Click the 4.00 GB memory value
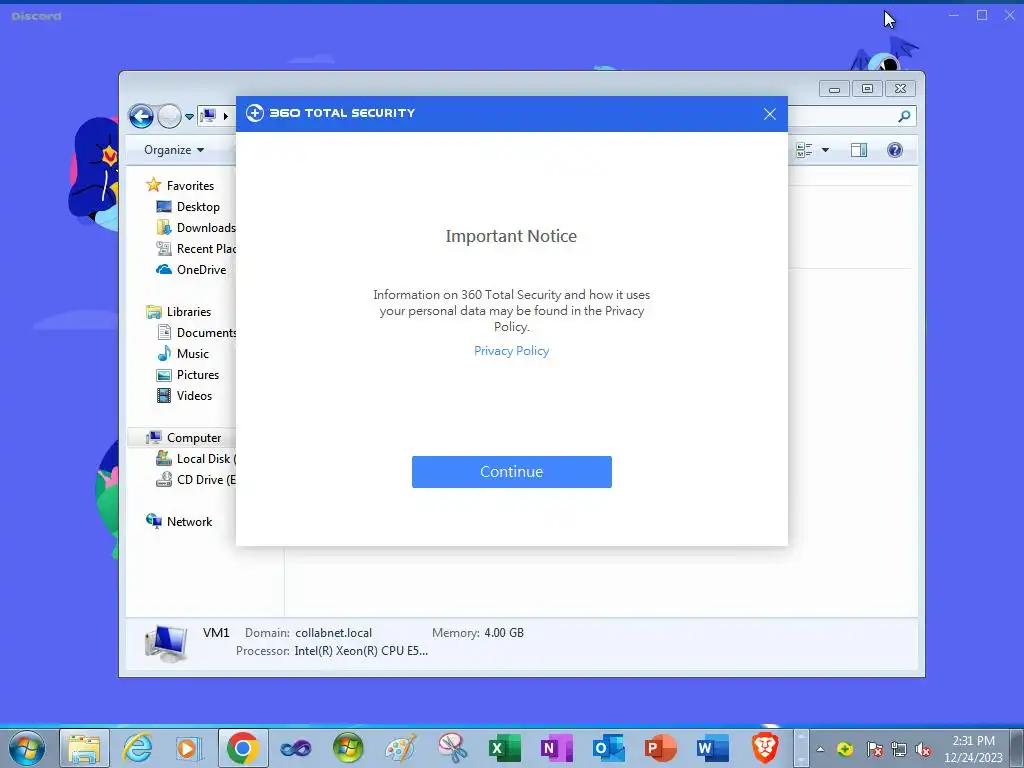This screenshot has height=768, width=1024. 504,633
